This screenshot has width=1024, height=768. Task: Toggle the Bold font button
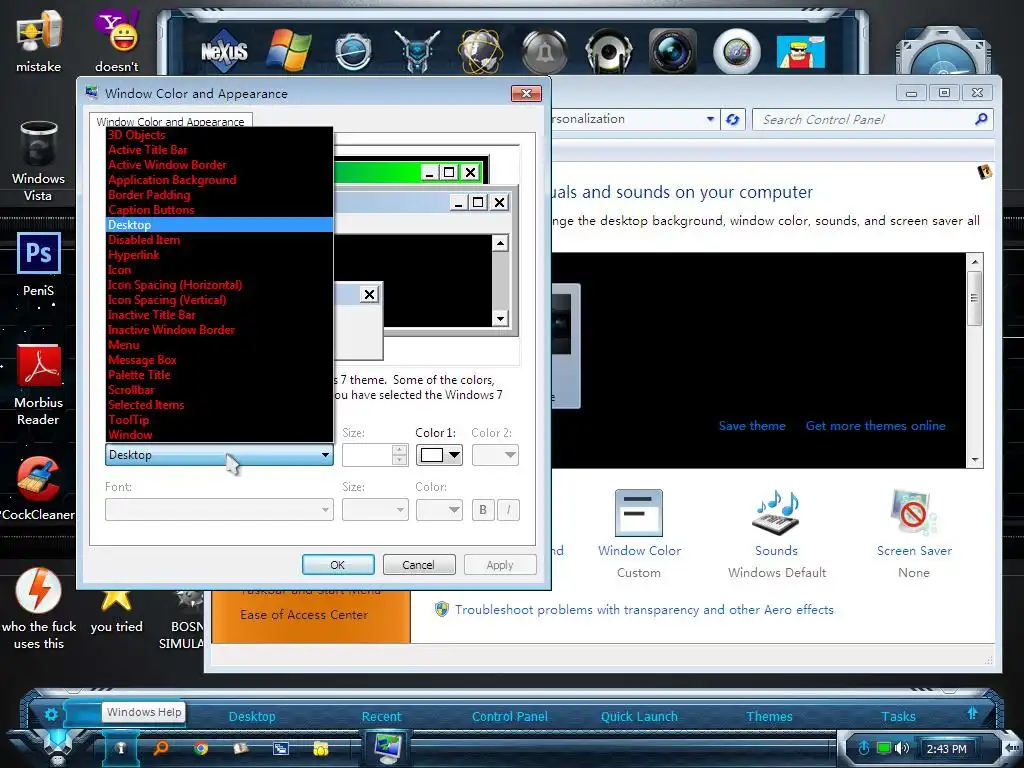point(483,509)
